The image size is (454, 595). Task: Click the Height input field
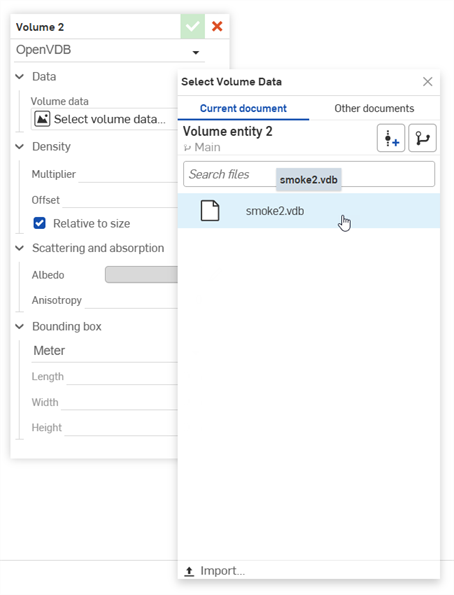point(121,428)
